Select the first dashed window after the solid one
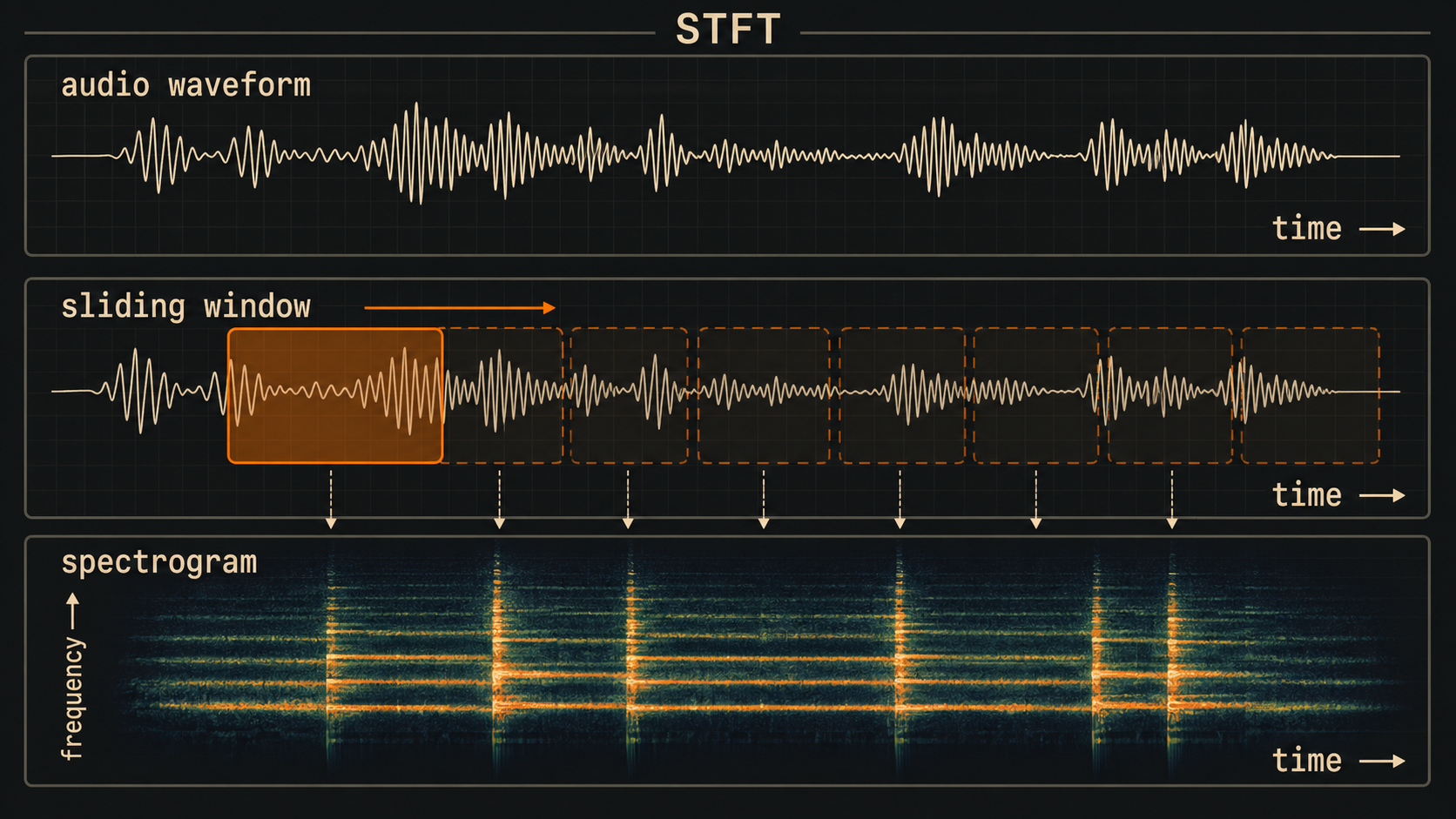Image resolution: width=1456 pixels, height=819 pixels. tap(503, 396)
